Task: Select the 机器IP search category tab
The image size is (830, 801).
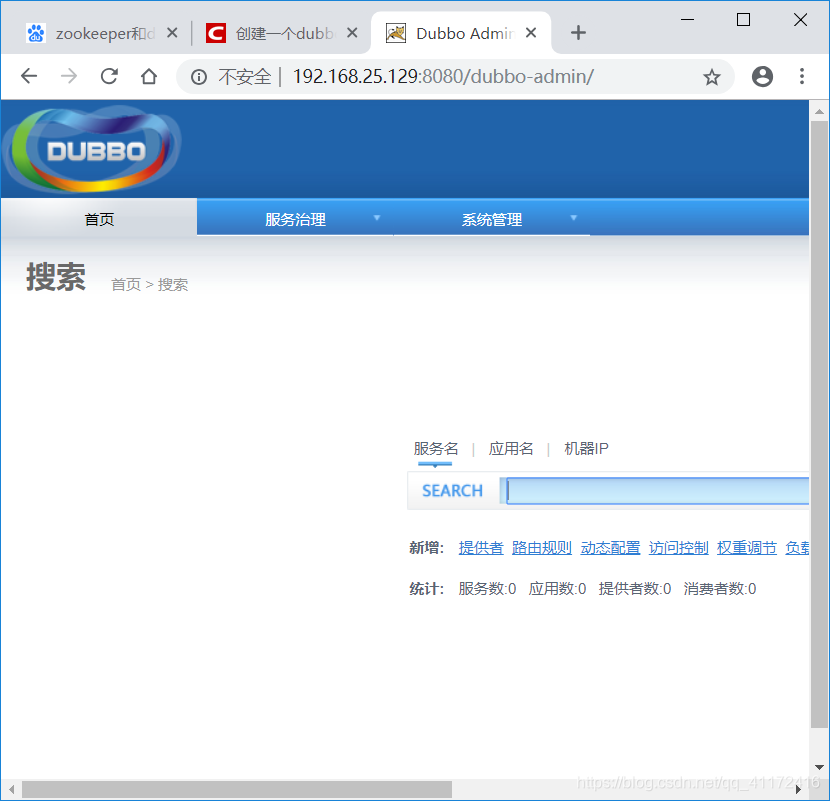Action: tap(586, 448)
